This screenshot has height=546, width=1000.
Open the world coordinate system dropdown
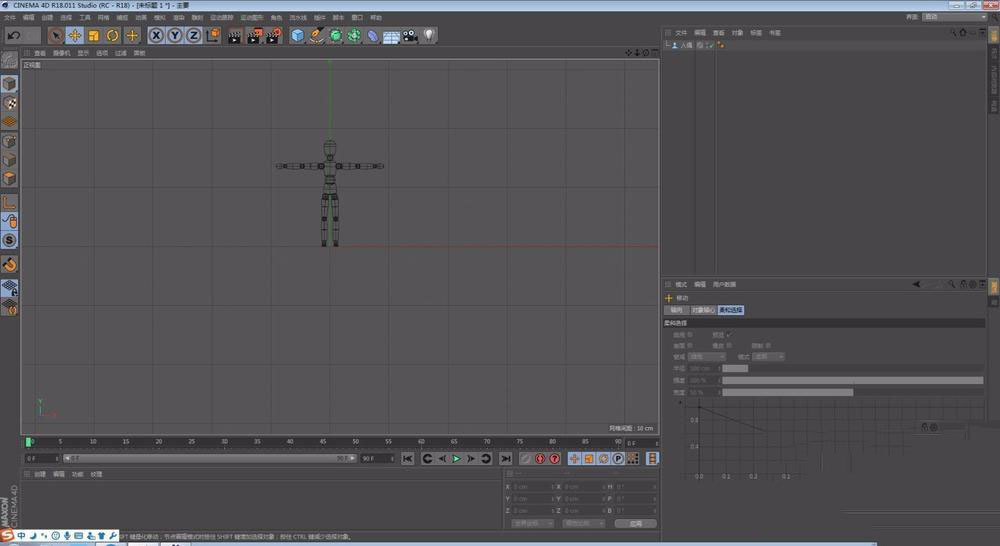point(533,523)
